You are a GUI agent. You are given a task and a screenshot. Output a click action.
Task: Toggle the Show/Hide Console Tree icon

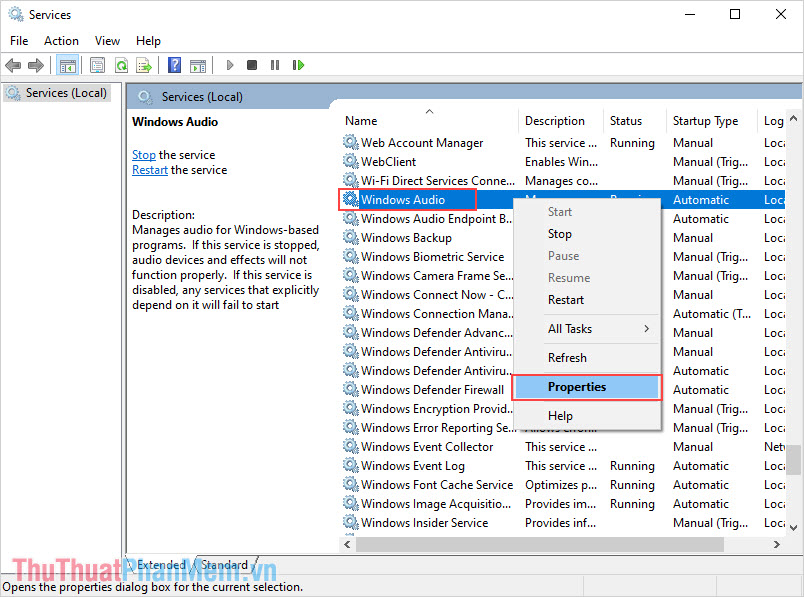pos(67,65)
